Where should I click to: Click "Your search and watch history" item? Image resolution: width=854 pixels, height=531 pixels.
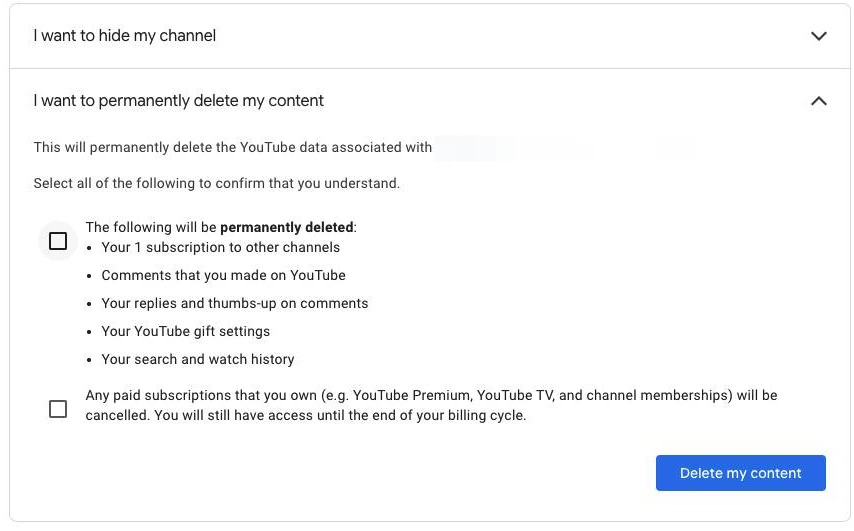click(197, 359)
